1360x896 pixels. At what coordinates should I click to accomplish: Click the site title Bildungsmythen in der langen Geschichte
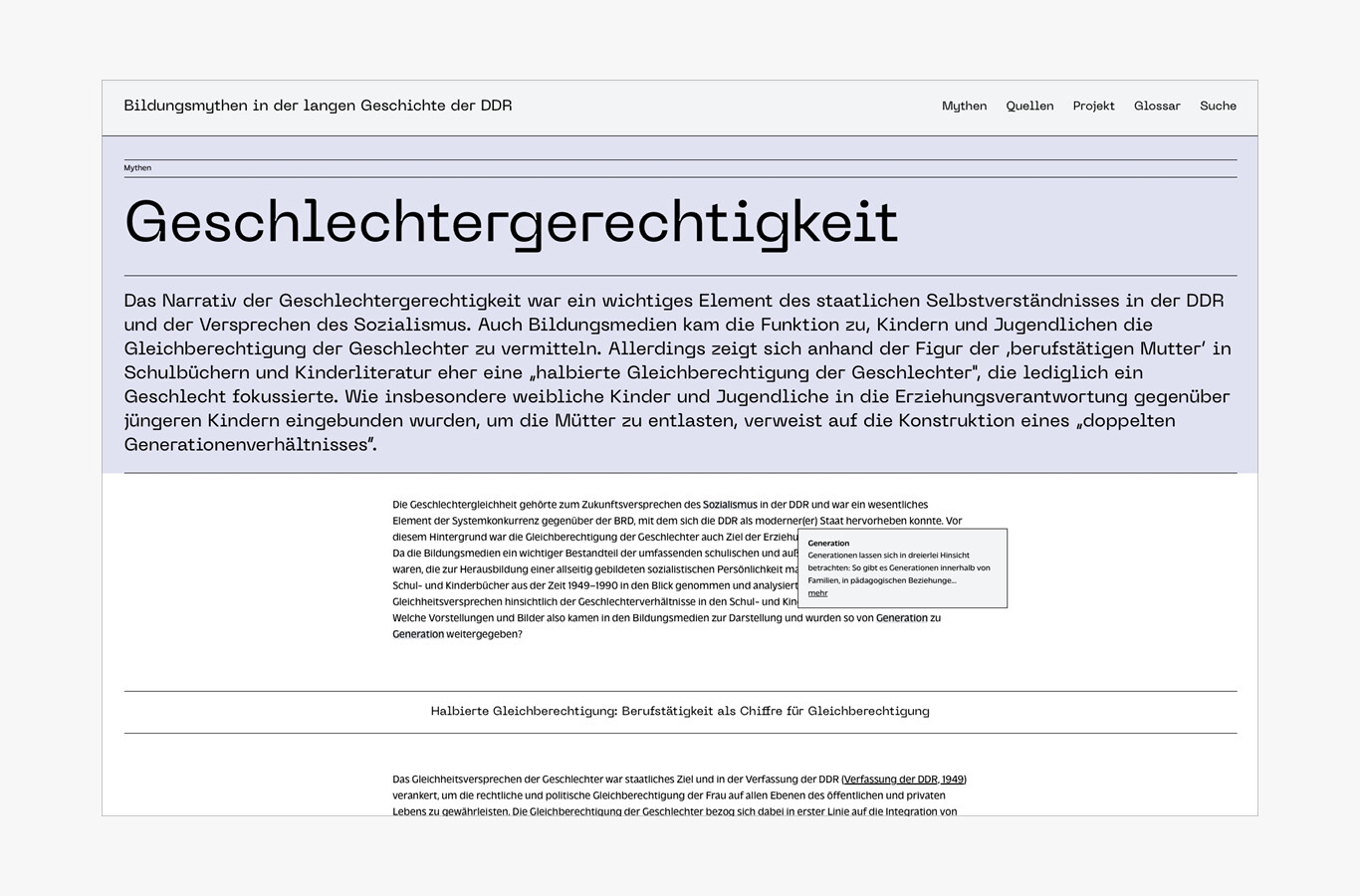coord(318,106)
